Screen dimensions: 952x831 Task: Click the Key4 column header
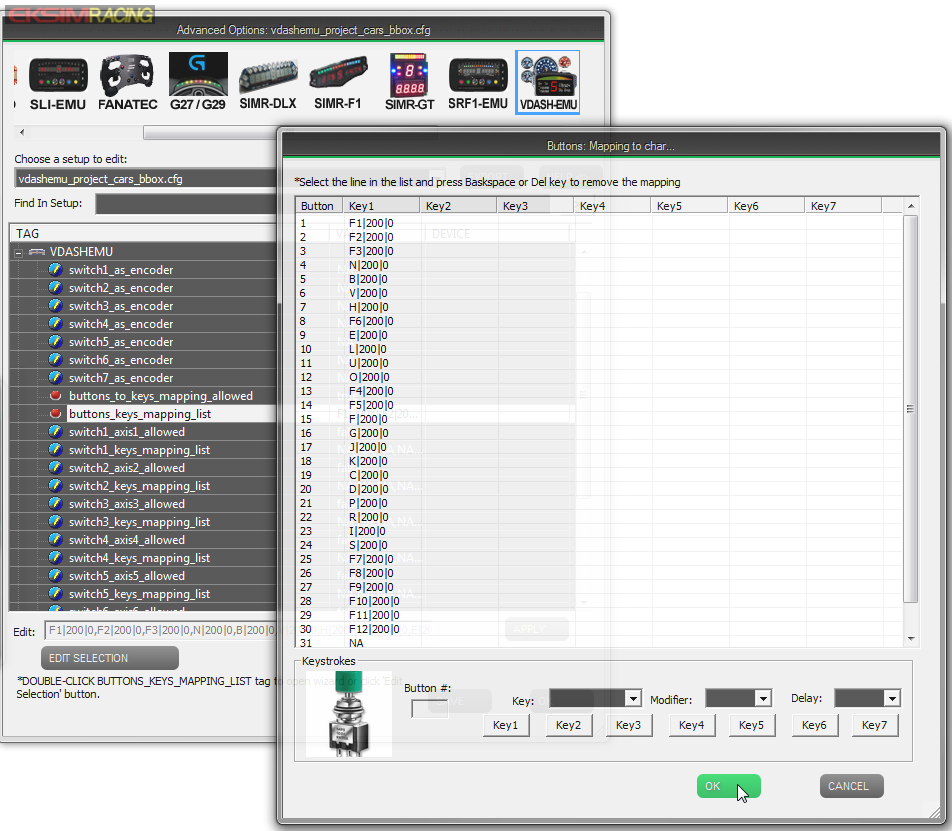tap(612, 206)
